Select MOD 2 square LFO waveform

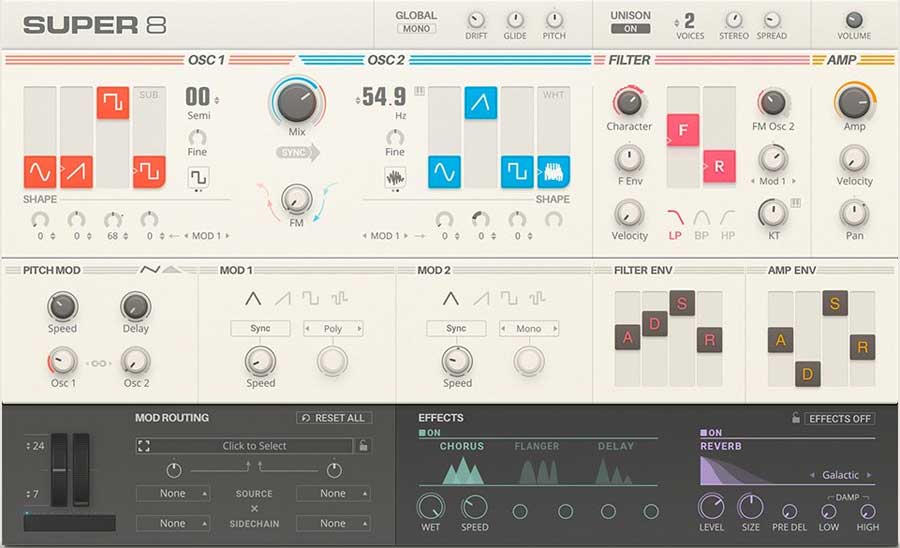[509, 298]
